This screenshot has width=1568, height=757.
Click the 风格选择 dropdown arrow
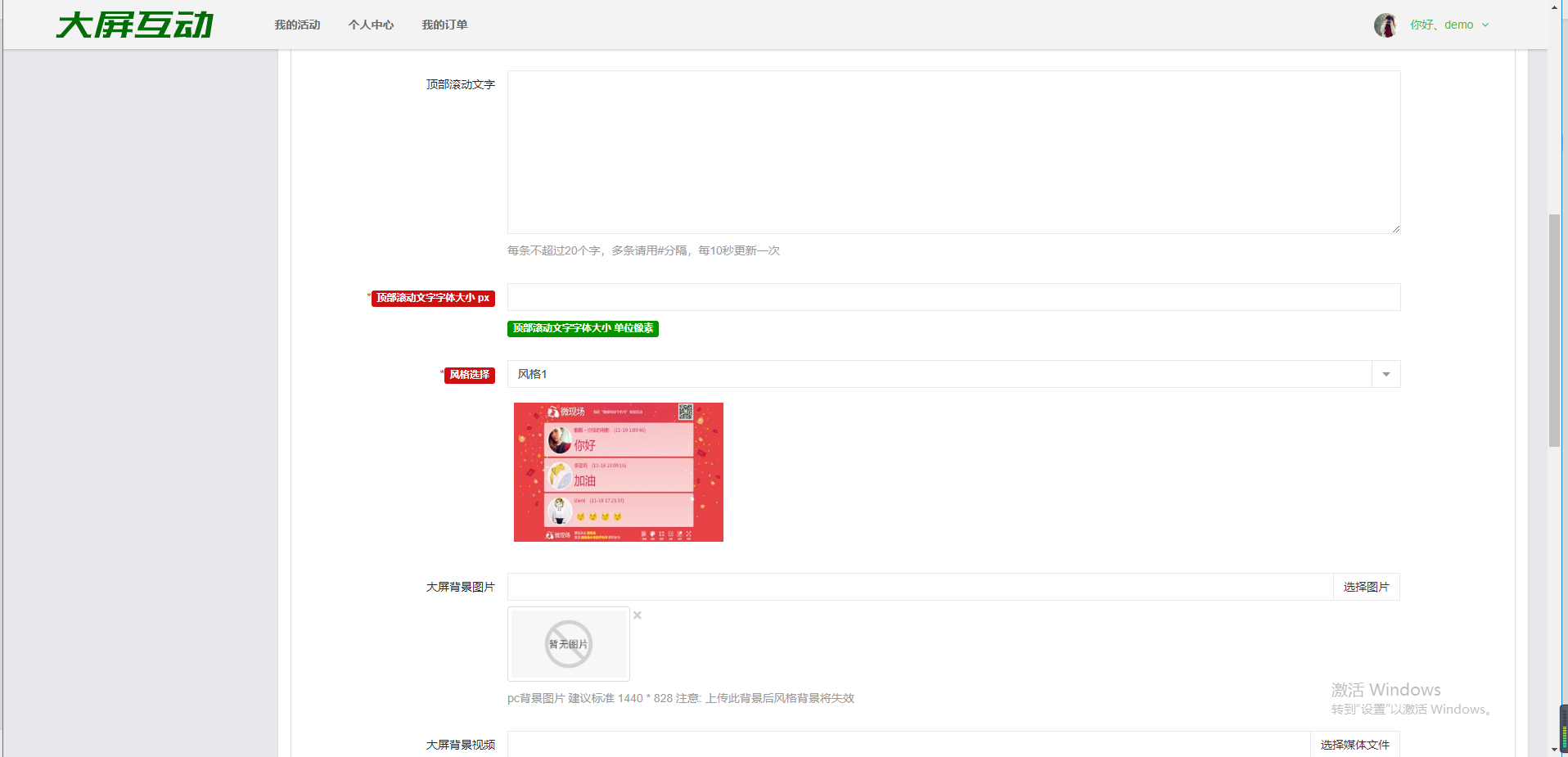pyautogui.click(x=1386, y=374)
